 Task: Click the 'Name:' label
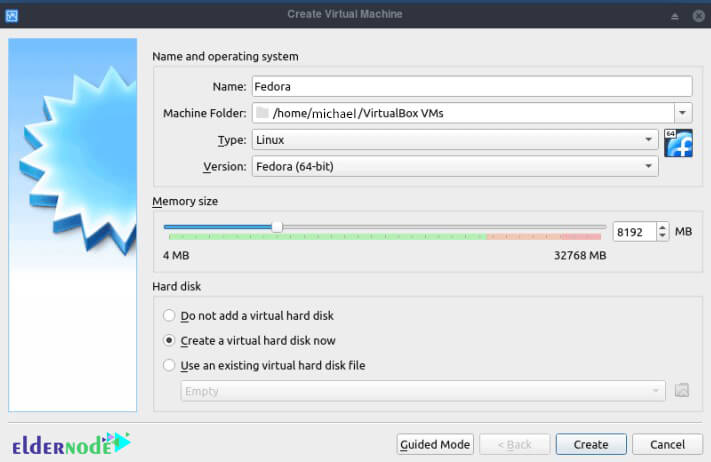coord(229,86)
